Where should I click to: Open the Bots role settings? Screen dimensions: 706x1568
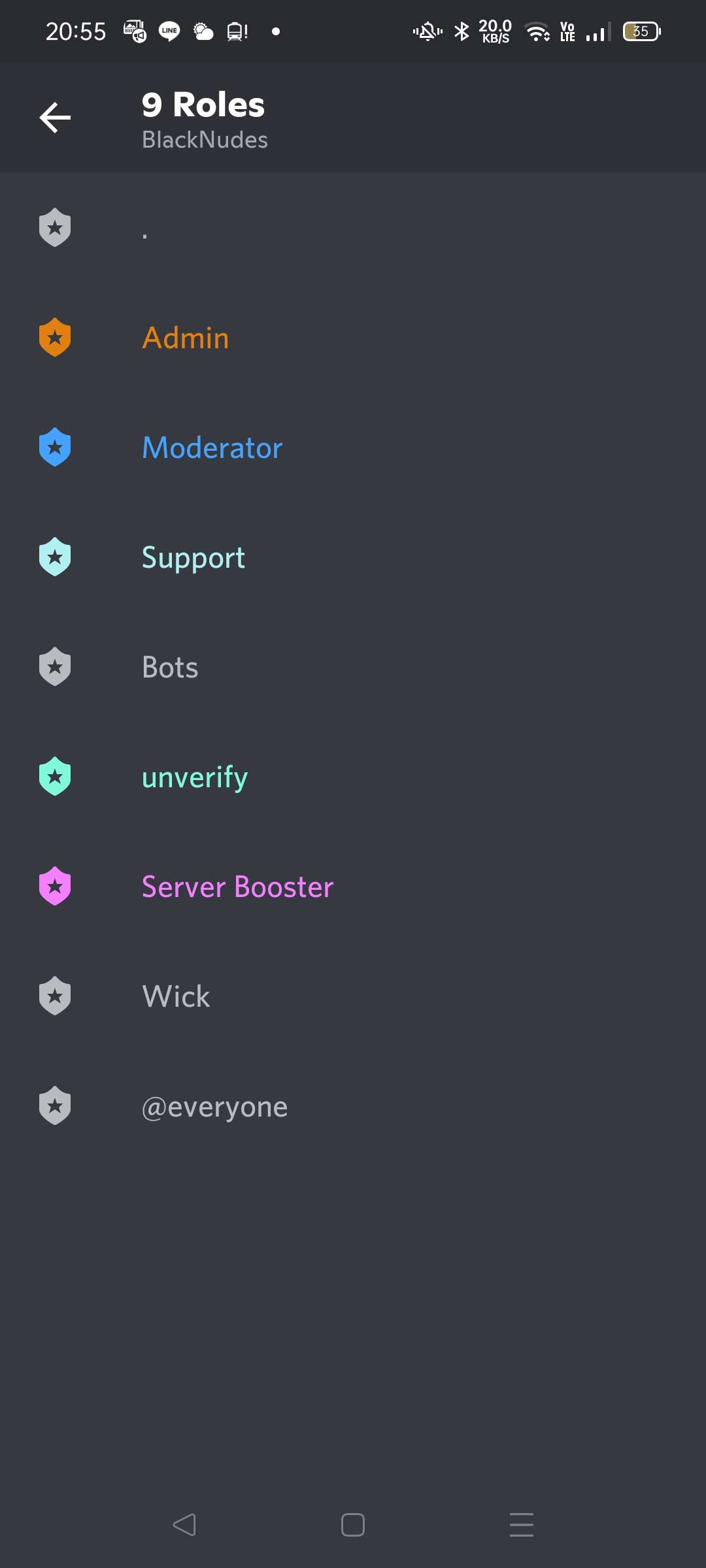point(353,666)
